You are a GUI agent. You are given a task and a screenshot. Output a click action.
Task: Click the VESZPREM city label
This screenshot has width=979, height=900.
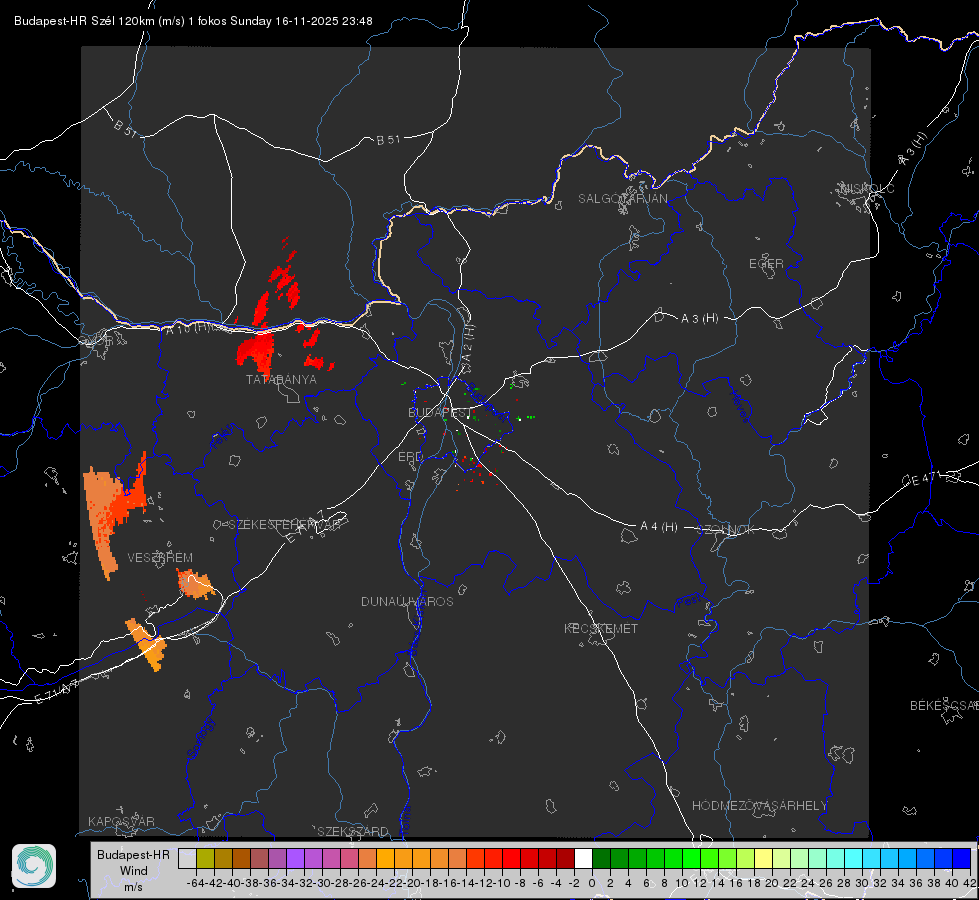click(x=160, y=558)
